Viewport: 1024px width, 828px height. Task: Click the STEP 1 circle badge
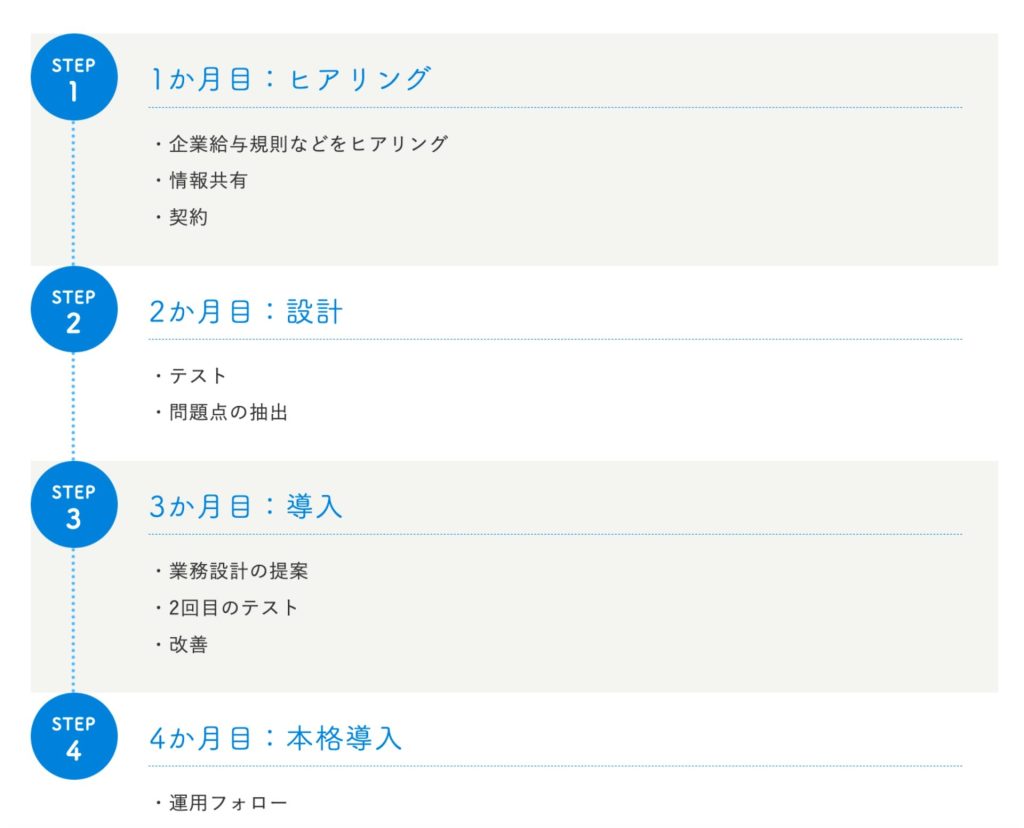tap(74, 77)
